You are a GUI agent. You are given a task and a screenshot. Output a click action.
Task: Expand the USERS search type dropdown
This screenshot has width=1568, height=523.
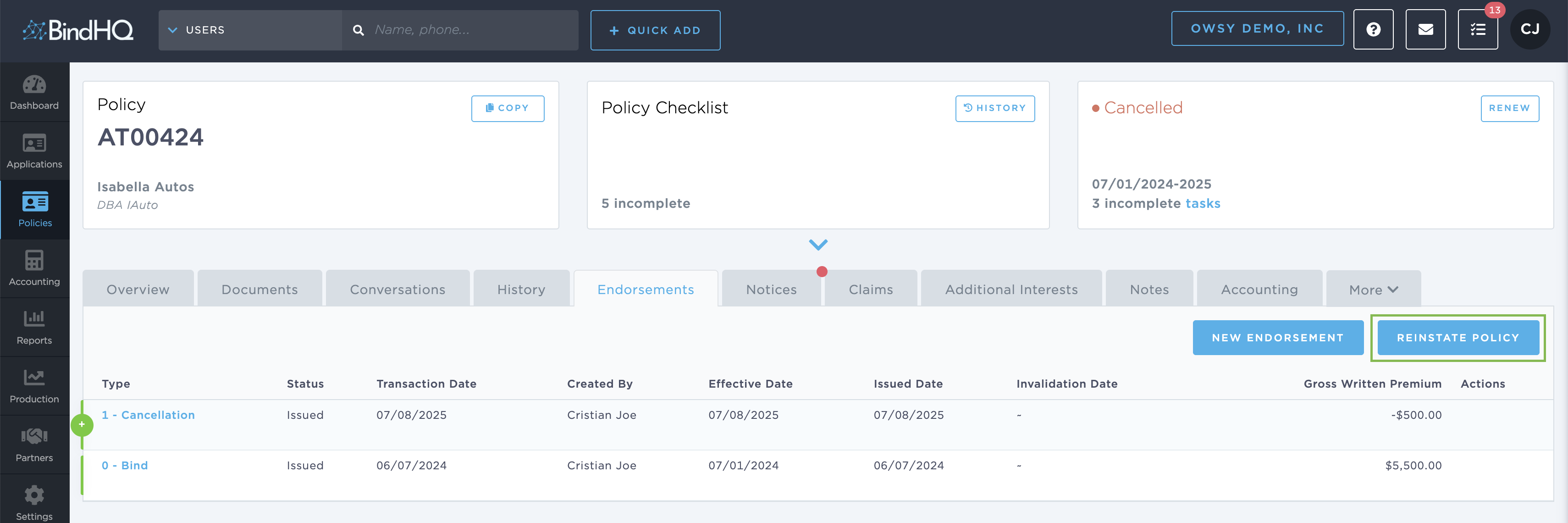pyautogui.click(x=249, y=30)
